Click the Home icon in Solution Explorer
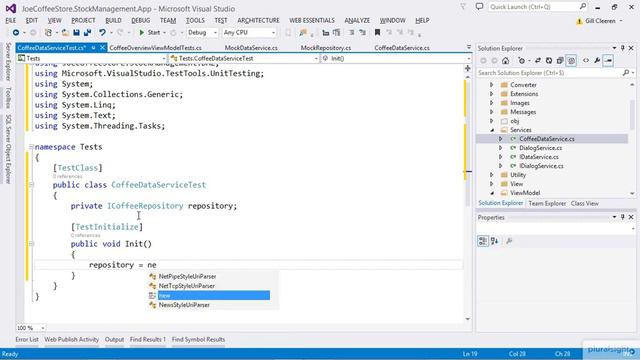 [x=505, y=61]
